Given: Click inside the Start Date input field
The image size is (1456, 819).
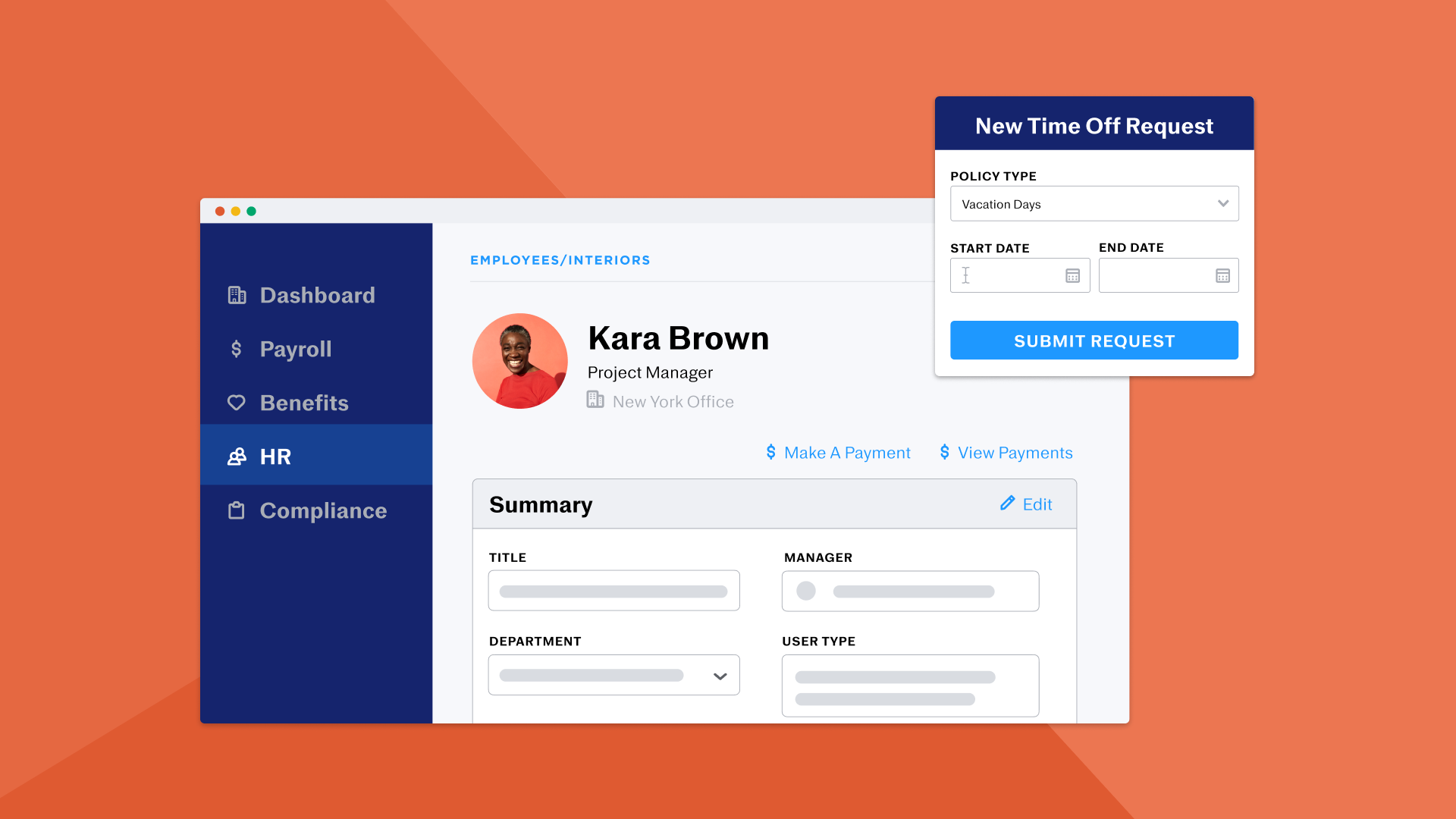Looking at the screenshot, I should [x=1009, y=275].
